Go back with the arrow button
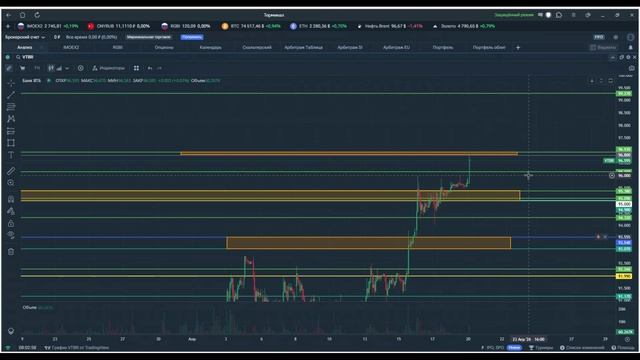640x360 pixels. coord(9,15)
